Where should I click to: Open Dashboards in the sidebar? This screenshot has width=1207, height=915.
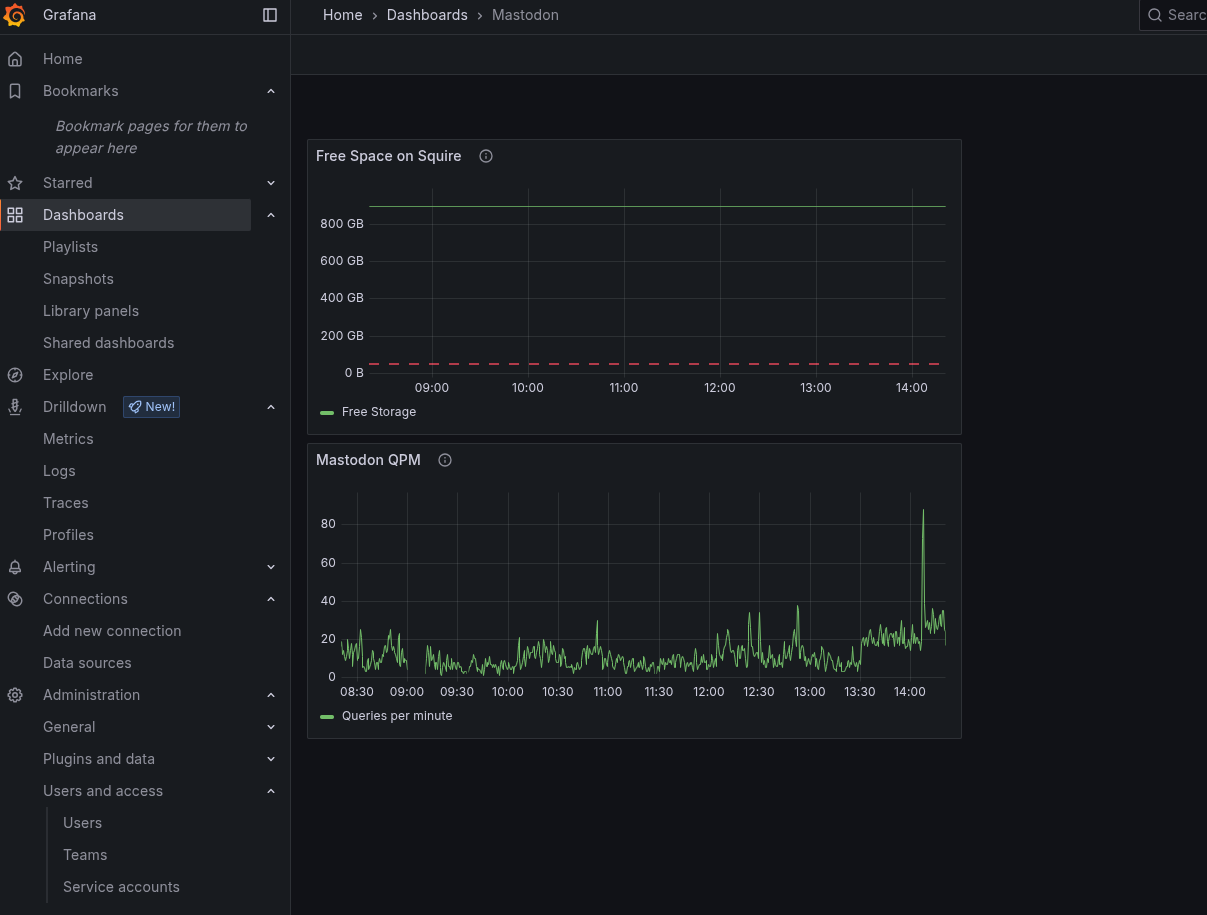(83, 215)
